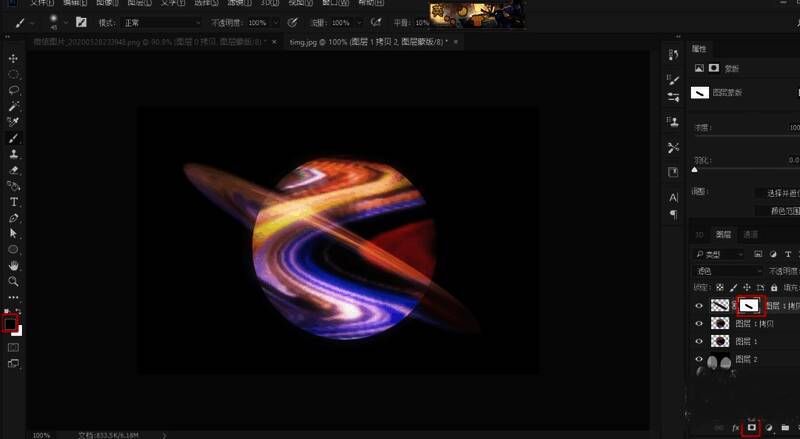Viewport: 800px width, 439px height.
Task: Open the brush blending mode dropdown
Action: 162,23
